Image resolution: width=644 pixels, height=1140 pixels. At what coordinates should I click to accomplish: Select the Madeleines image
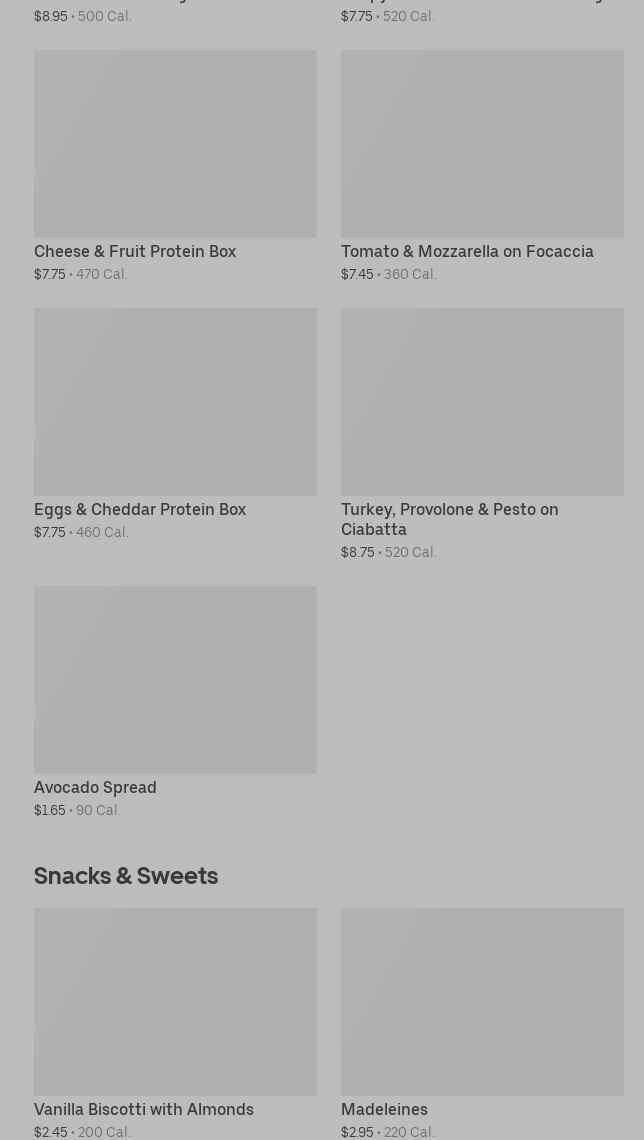coord(482,1002)
